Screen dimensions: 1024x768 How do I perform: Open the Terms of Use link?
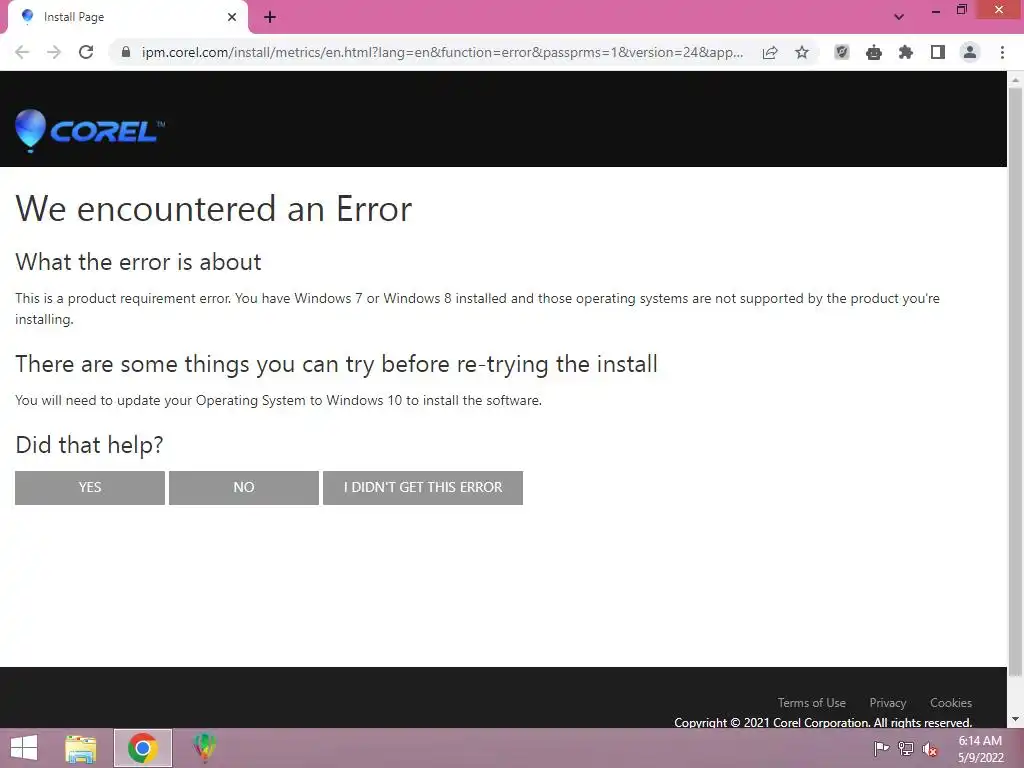point(812,703)
